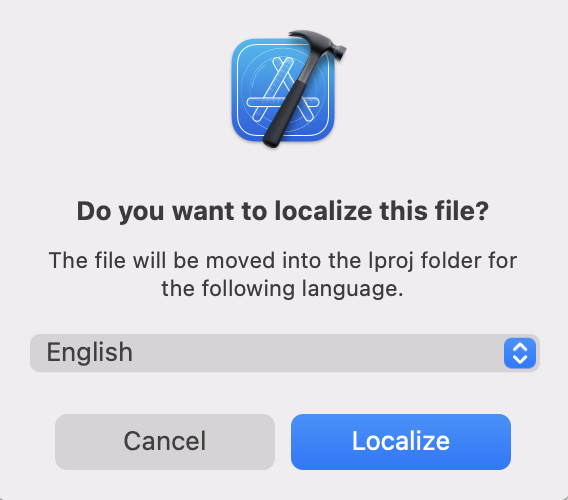The height and width of the screenshot is (500, 568).
Task: Dismiss dialog with Cancel button
Action: click(165, 442)
